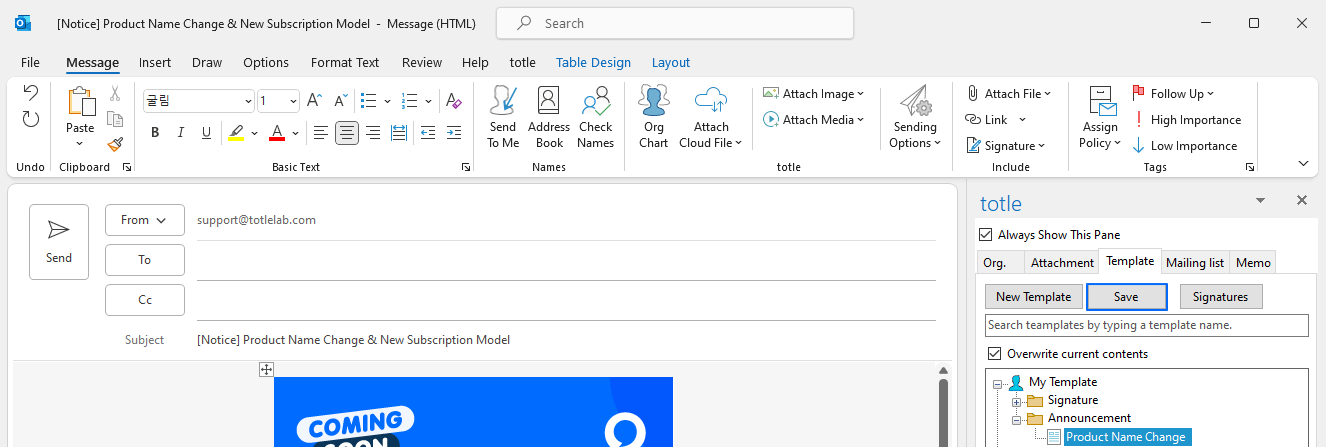Click the title bar Search box
The width and height of the screenshot is (1326, 447).
675,23
